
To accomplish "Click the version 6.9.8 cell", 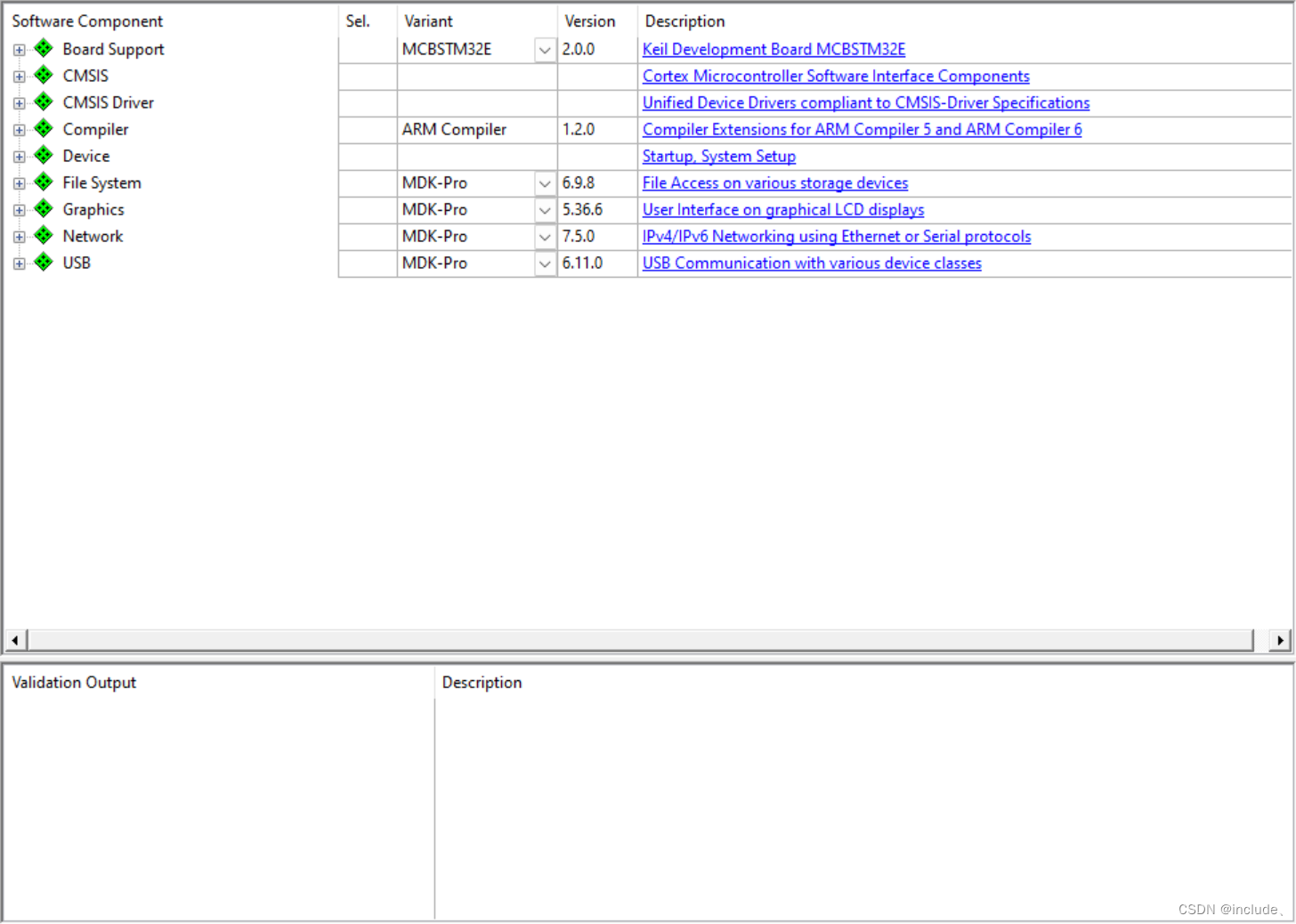I will coord(597,182).
